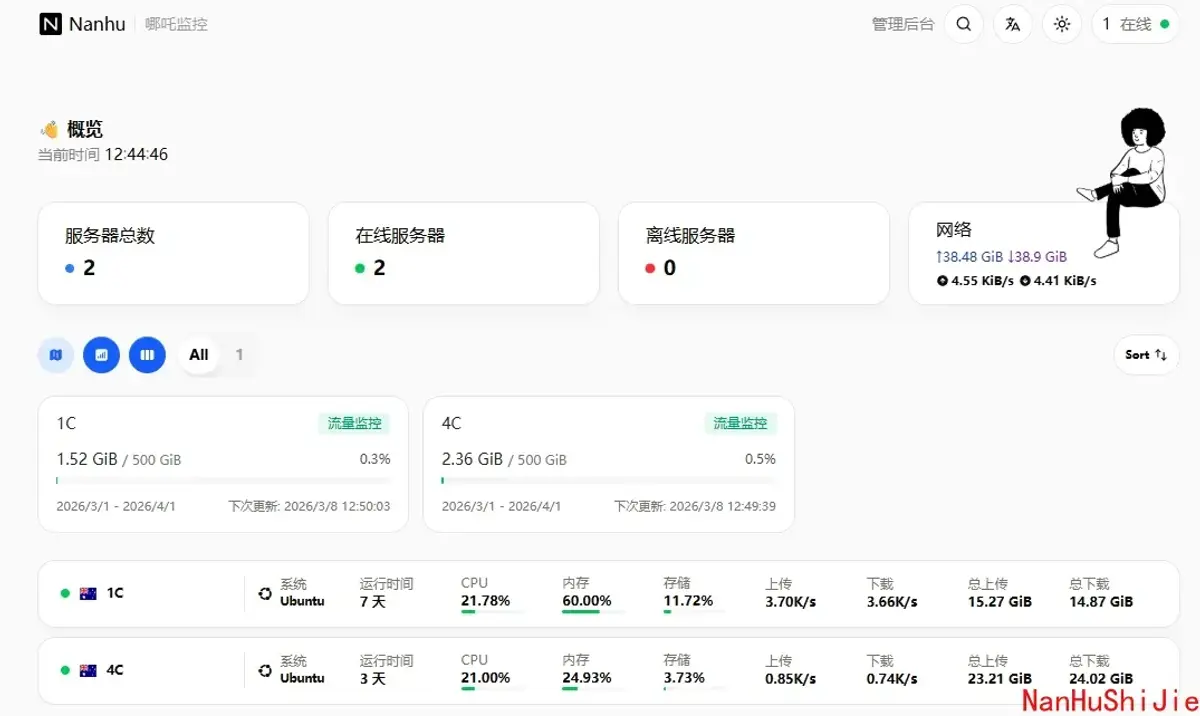The image size is (1200, 716).
Task: Toggle the light/dark theme sun icon
Action: pos(1062,24)
